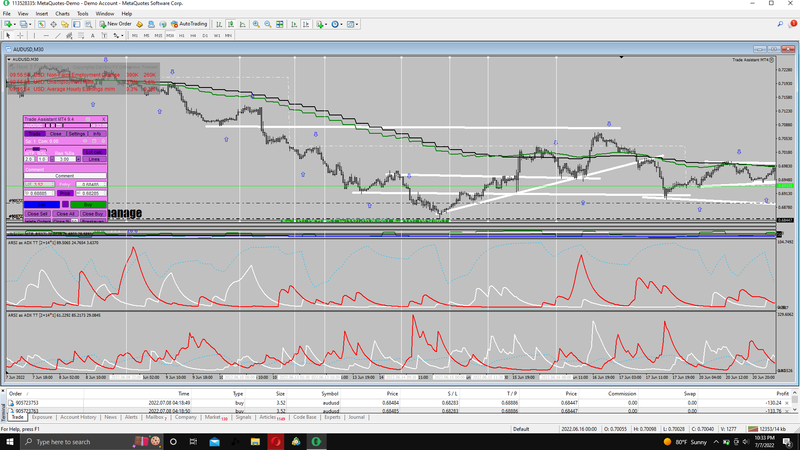
Task: Select the cursor arrow tool
Action: 7,35
